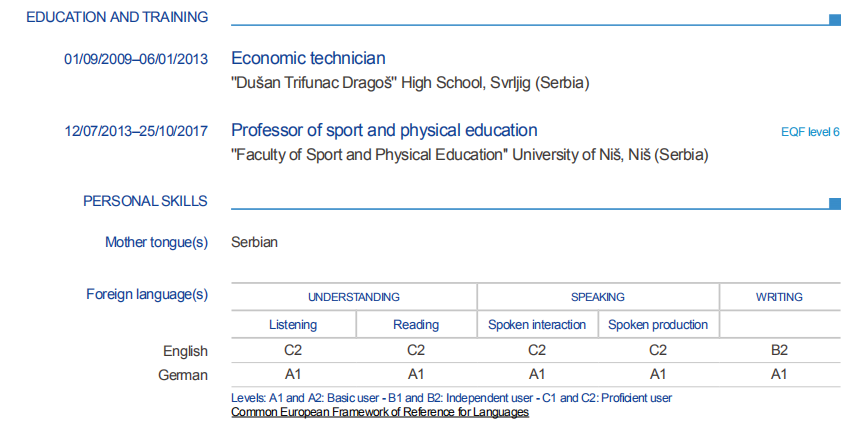
Task: Click the Mother tongue value Serbian
Action: pyautogui.click(x=254, y=242)
